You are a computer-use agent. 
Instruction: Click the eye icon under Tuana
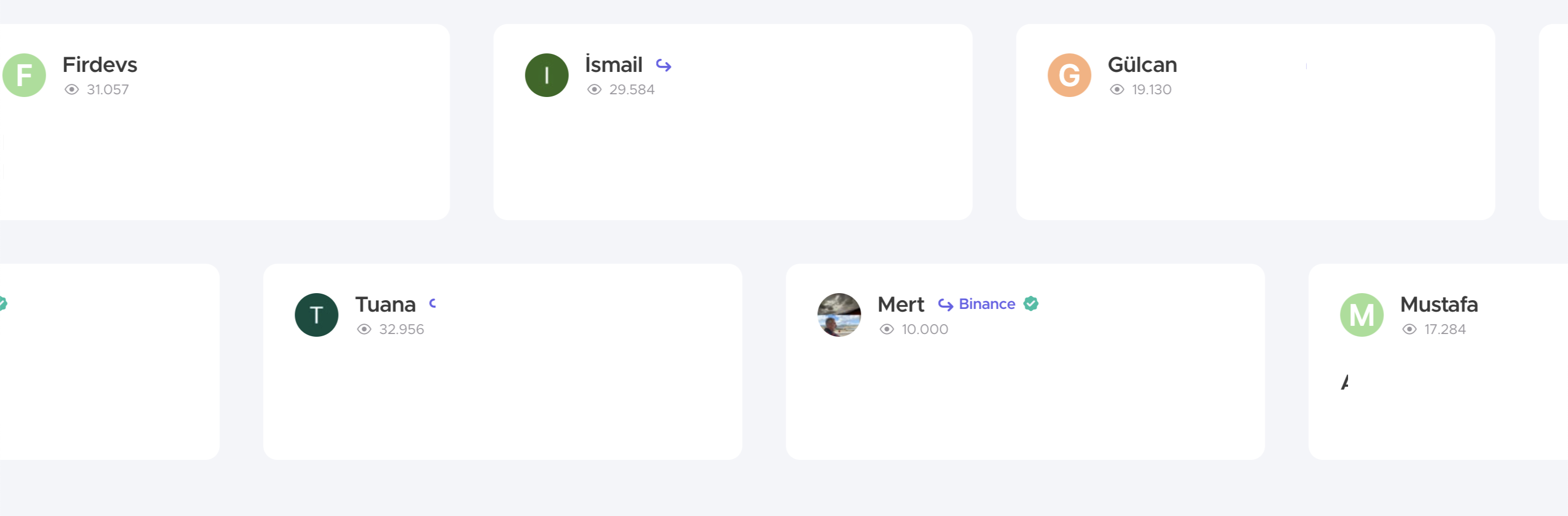click(x=364, y=330)
